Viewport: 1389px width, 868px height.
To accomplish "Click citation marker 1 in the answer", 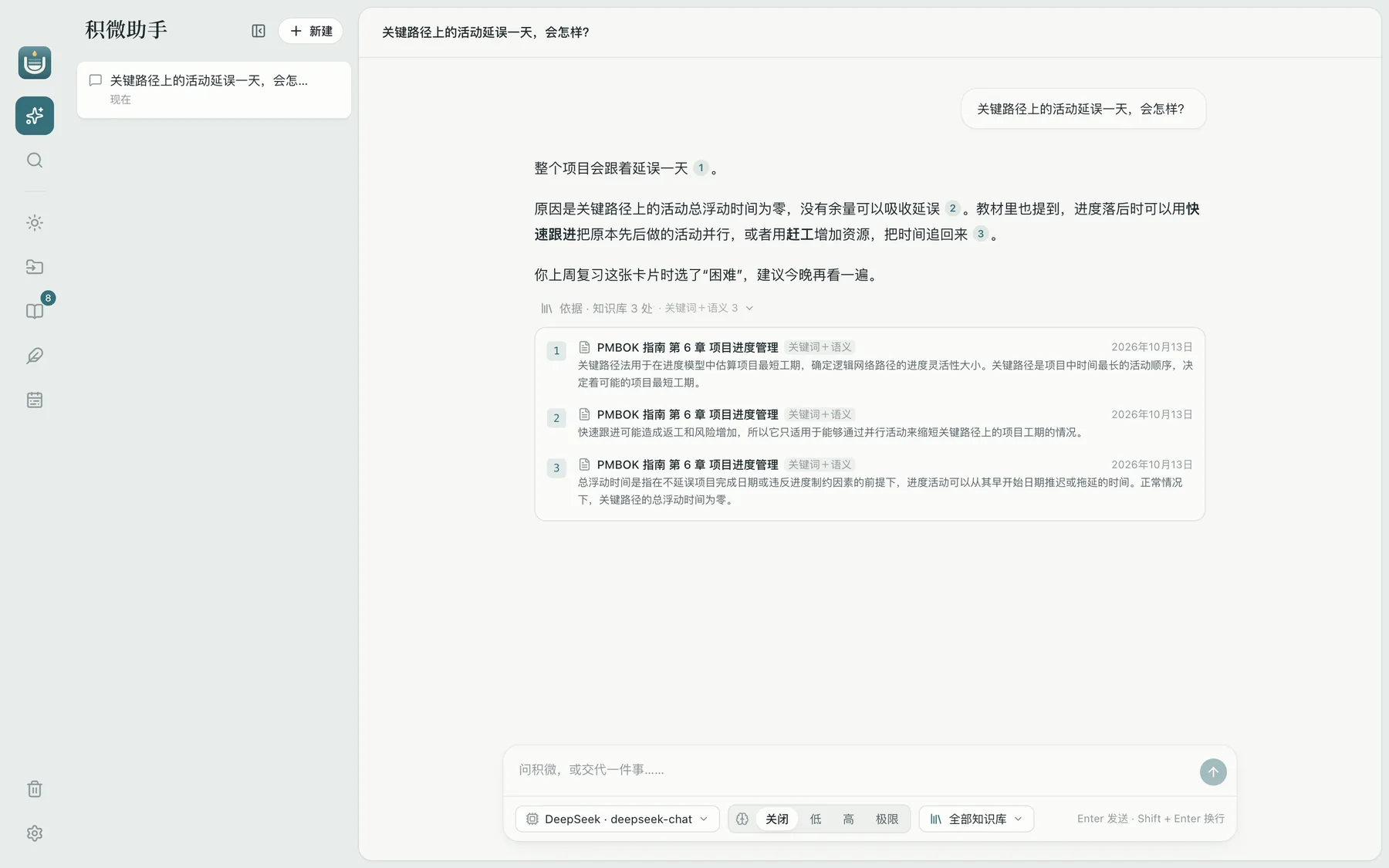I will [x=701, y=168].
